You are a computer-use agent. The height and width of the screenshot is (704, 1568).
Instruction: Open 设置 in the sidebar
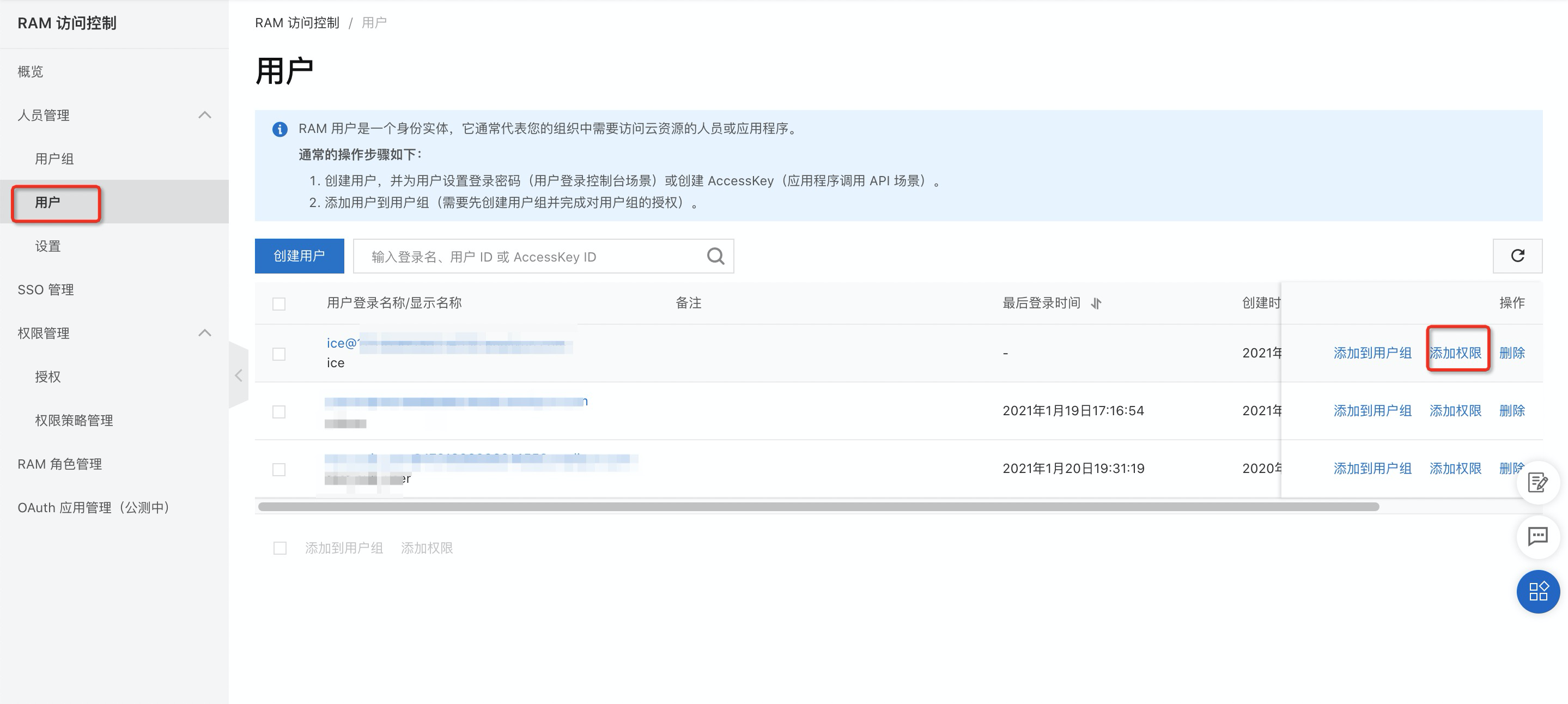47,246
